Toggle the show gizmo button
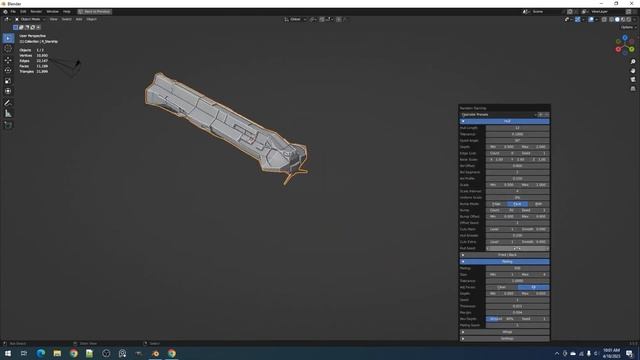Image resolution: width=640 pixels, height=360 pixels. (x=578, y=19)
